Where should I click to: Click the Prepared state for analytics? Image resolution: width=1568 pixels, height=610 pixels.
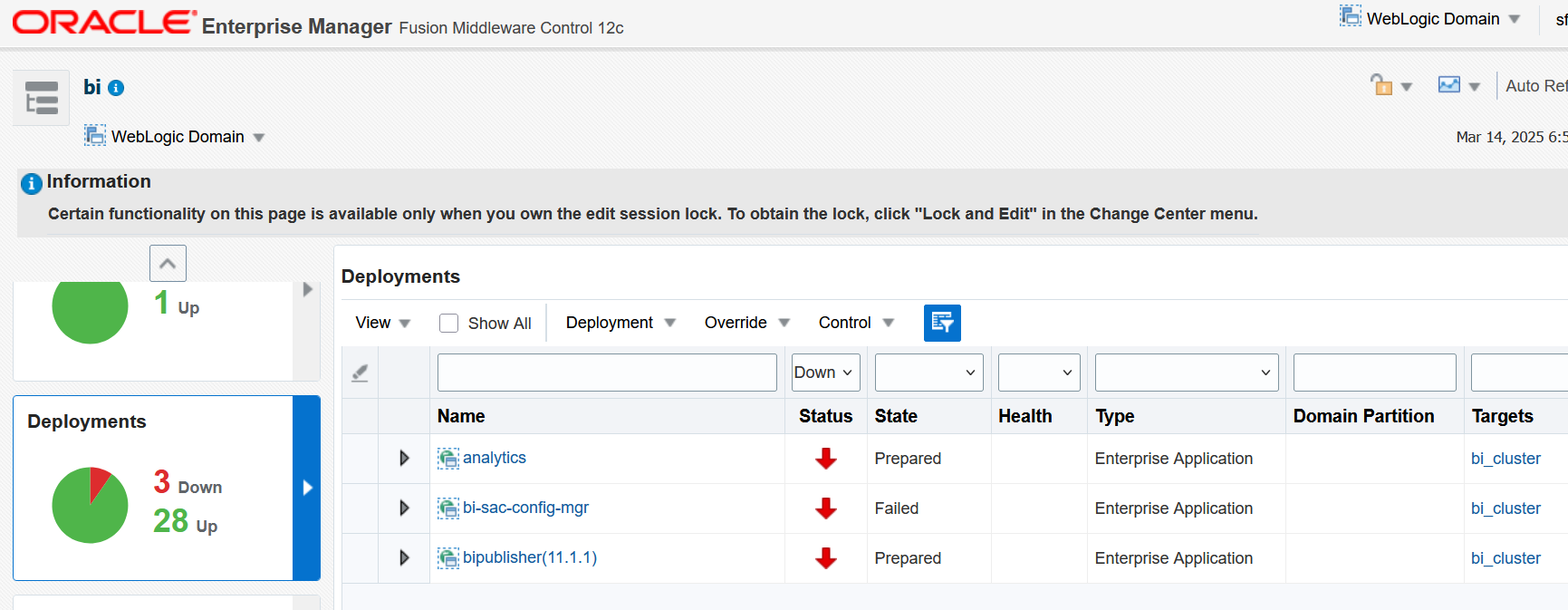[x=908, y=459]
